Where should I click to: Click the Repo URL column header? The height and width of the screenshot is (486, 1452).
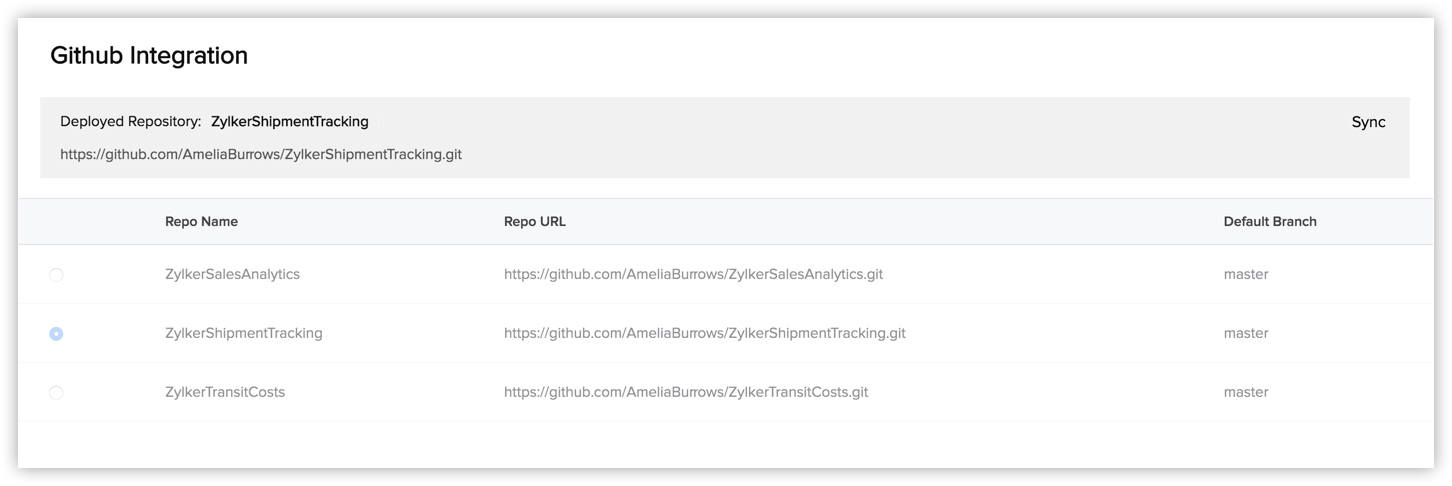click(x=535, y=222)
